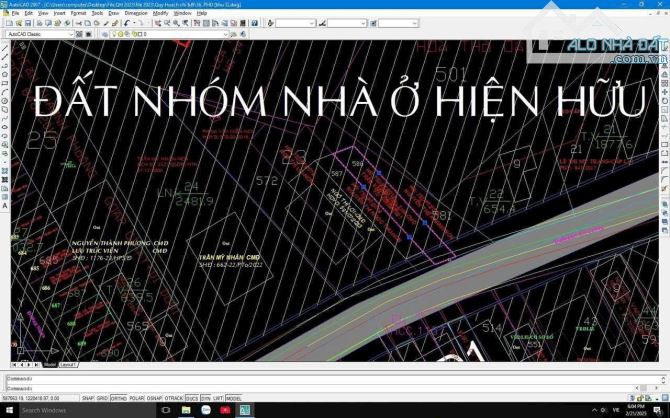
Task: Click the New drawing icon
Action: coord(5,23)
